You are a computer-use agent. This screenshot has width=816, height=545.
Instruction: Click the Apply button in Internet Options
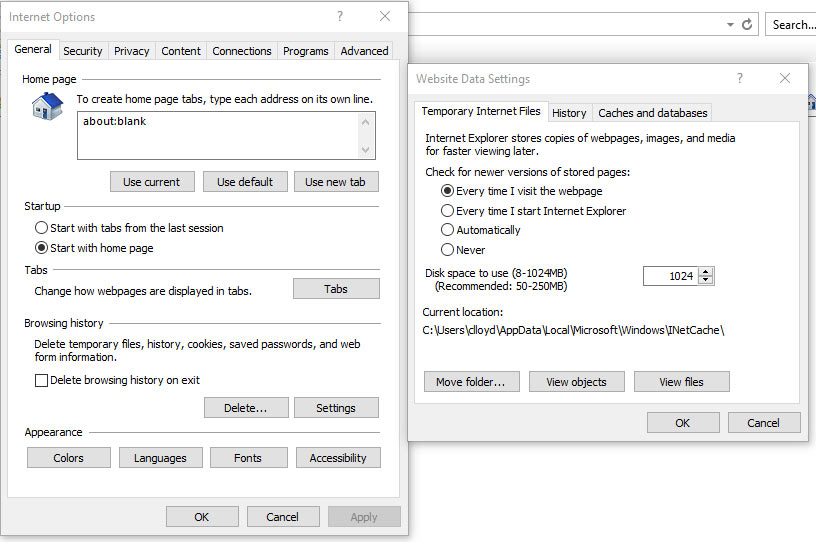[x=364, y=517]
